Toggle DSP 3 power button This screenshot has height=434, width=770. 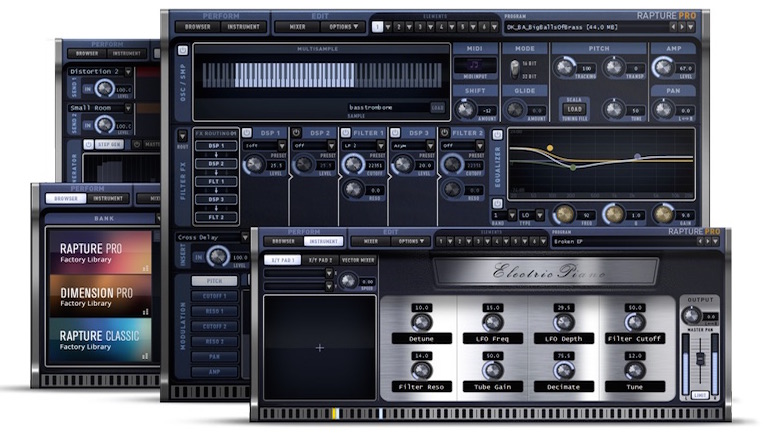tap(395, 133)
